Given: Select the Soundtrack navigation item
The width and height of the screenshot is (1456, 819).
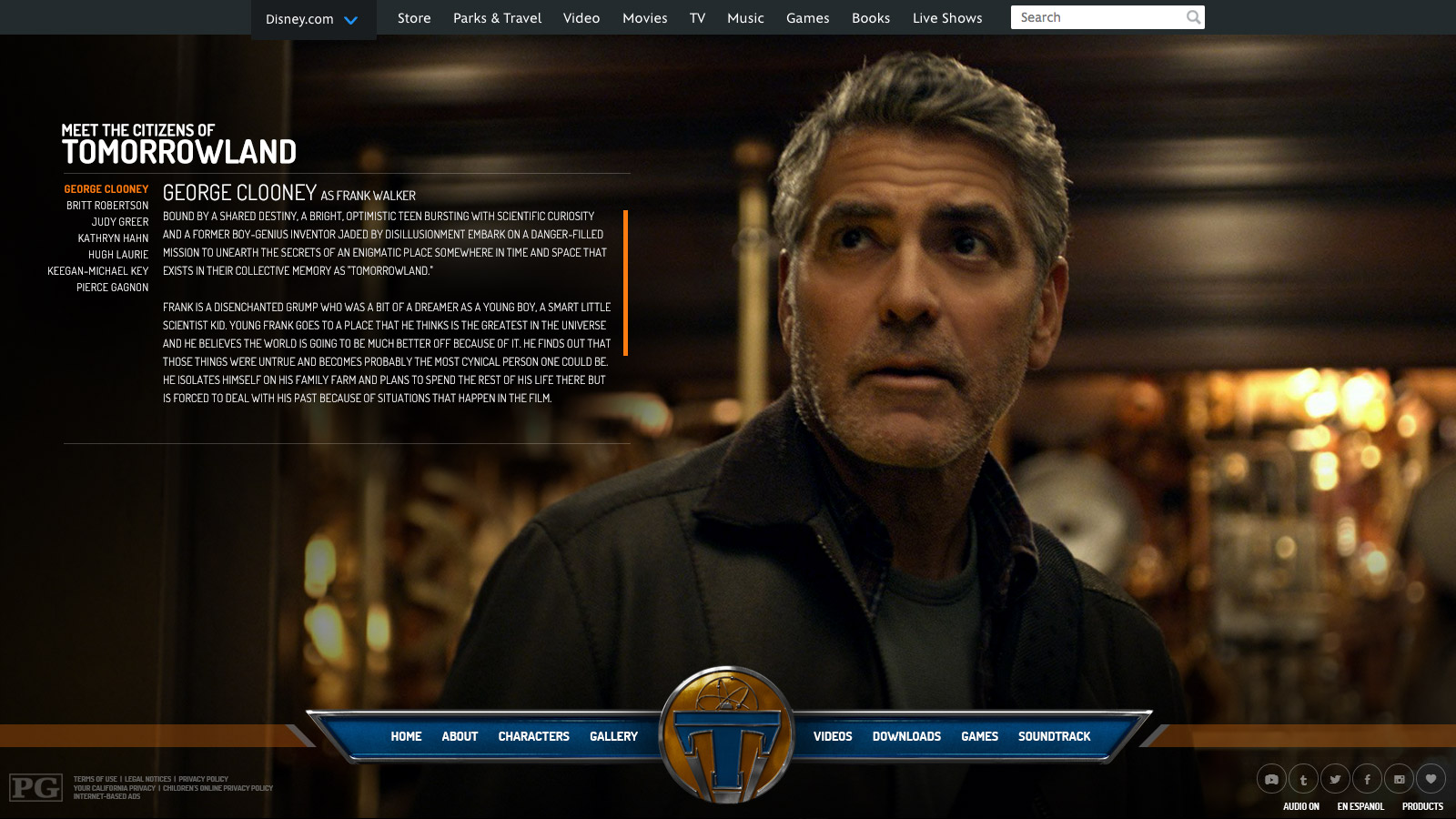Looking at the screenshot, I should pos(1054,736).
